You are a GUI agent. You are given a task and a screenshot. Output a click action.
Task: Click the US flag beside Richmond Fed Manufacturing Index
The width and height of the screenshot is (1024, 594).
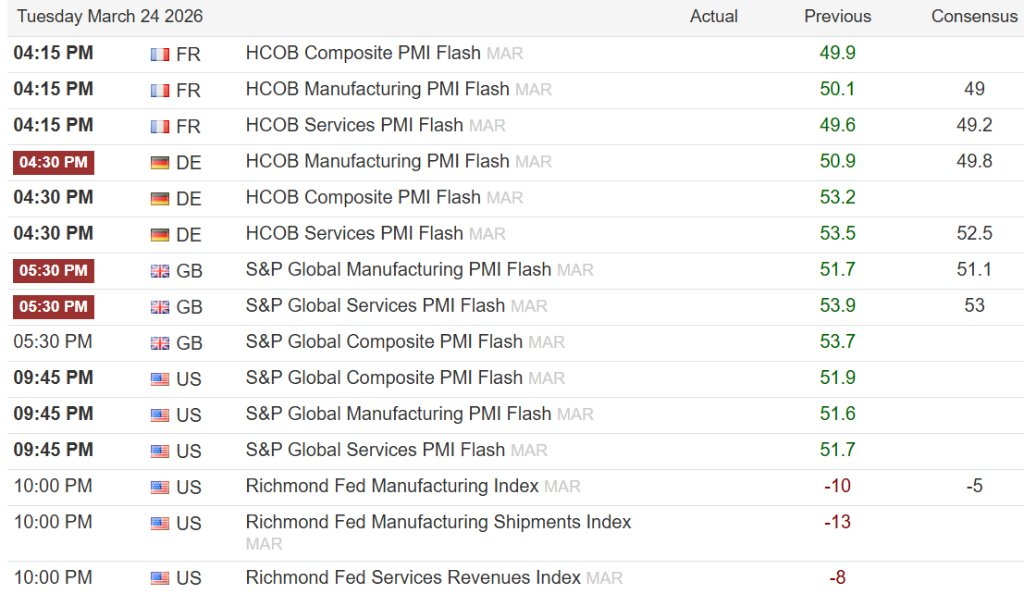[160, 487]
